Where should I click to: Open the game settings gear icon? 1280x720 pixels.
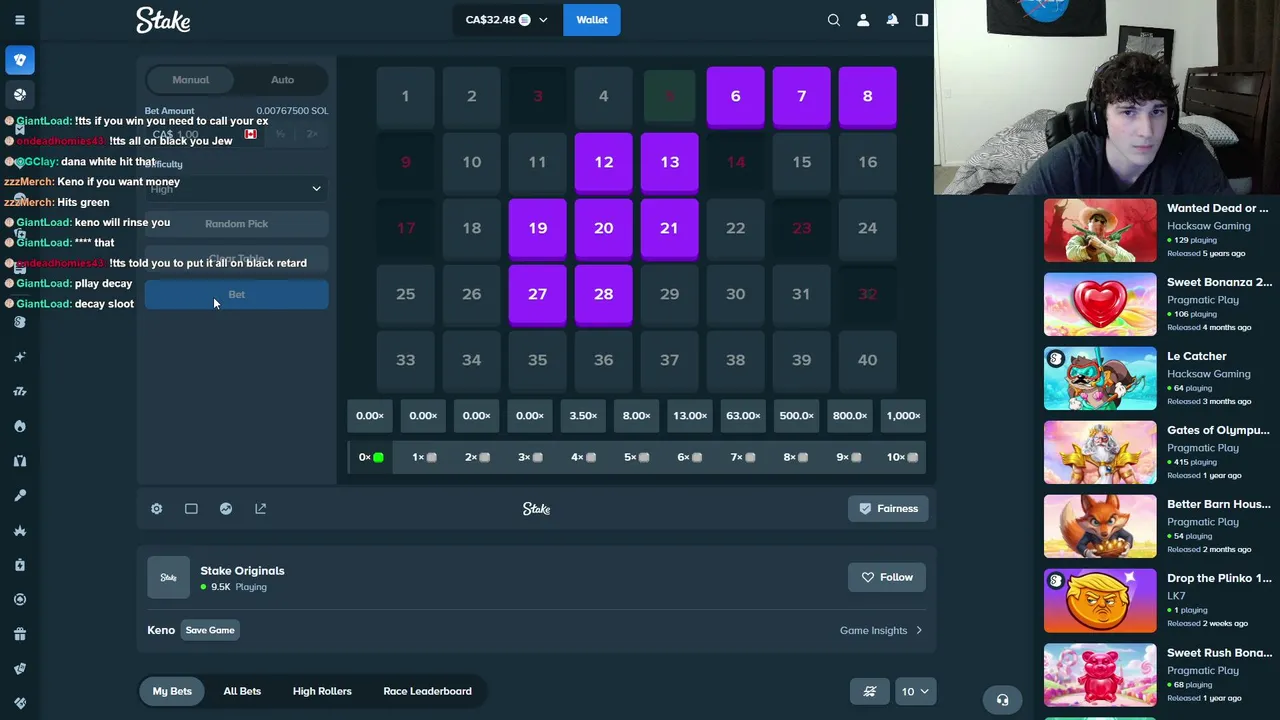[156, 509]
